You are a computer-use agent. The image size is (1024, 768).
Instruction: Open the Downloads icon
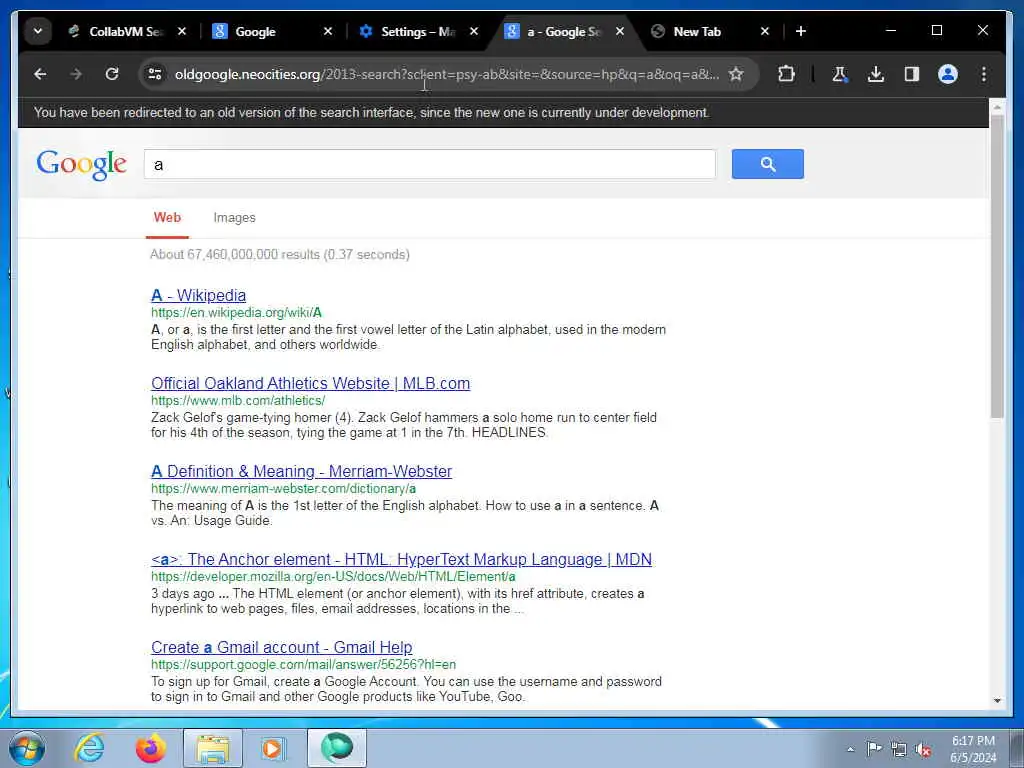[x=876, y=74]
